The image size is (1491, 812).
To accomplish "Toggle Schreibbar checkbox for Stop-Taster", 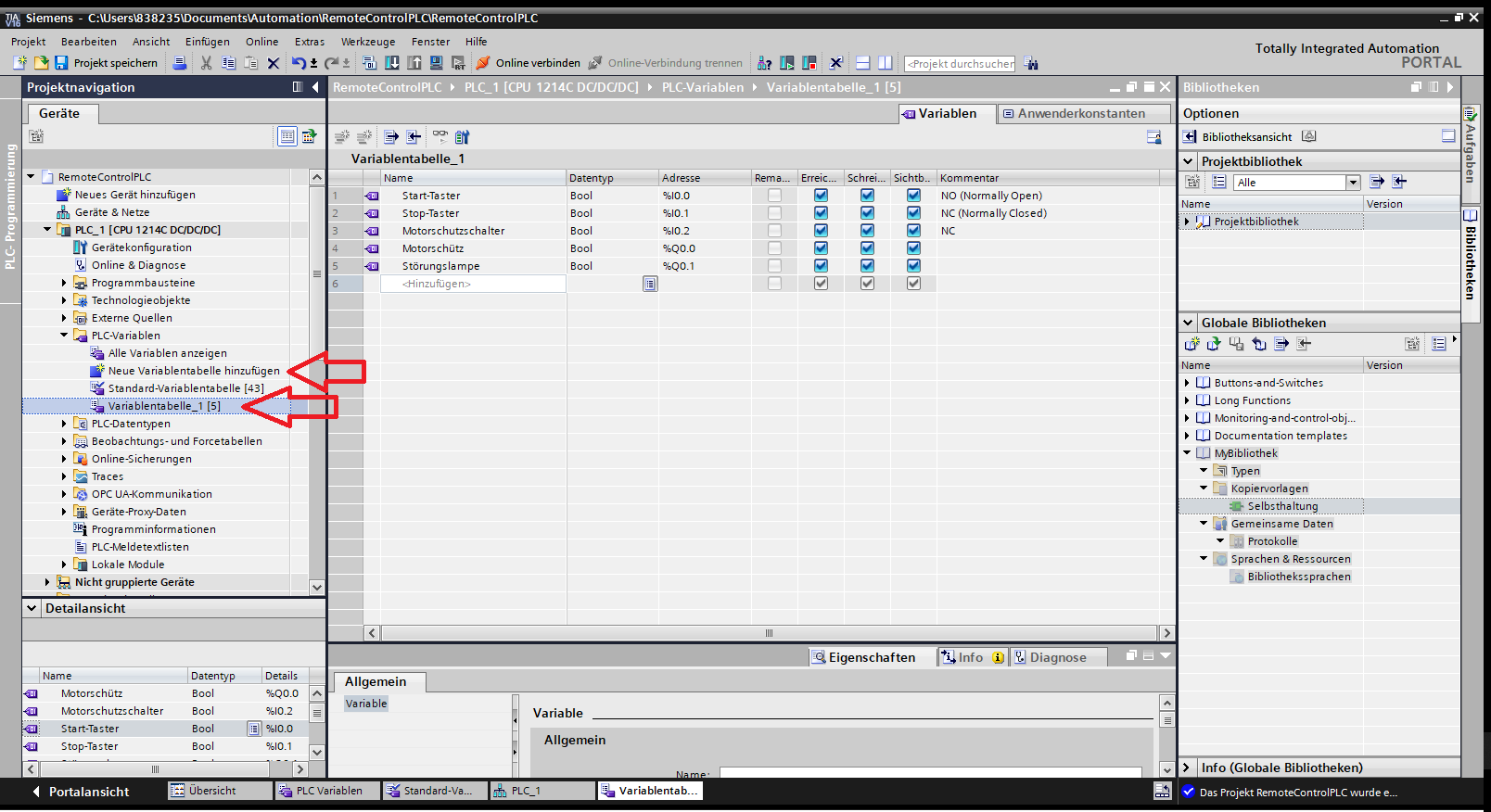I will (867, 213).
